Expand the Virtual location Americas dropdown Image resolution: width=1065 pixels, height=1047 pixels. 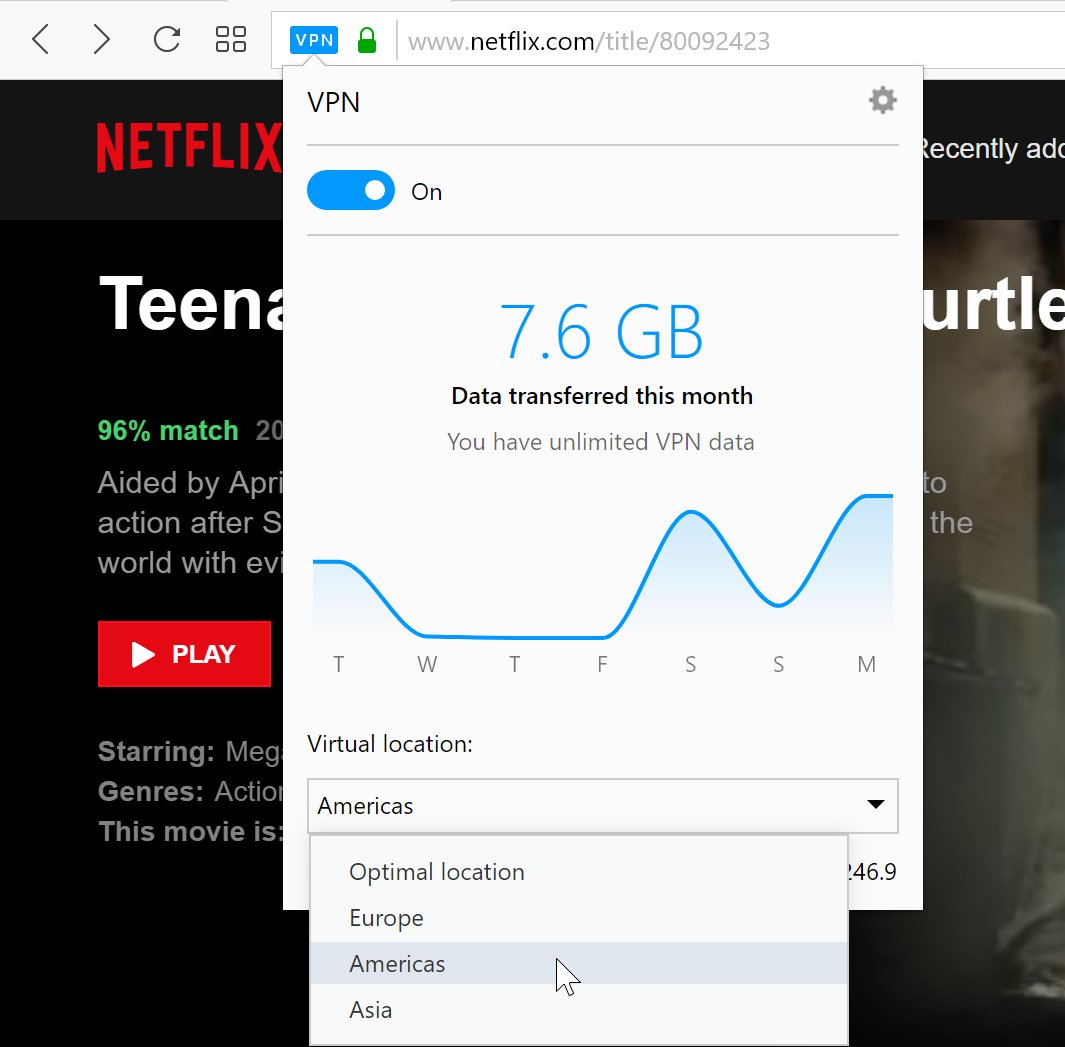[602, 806]
